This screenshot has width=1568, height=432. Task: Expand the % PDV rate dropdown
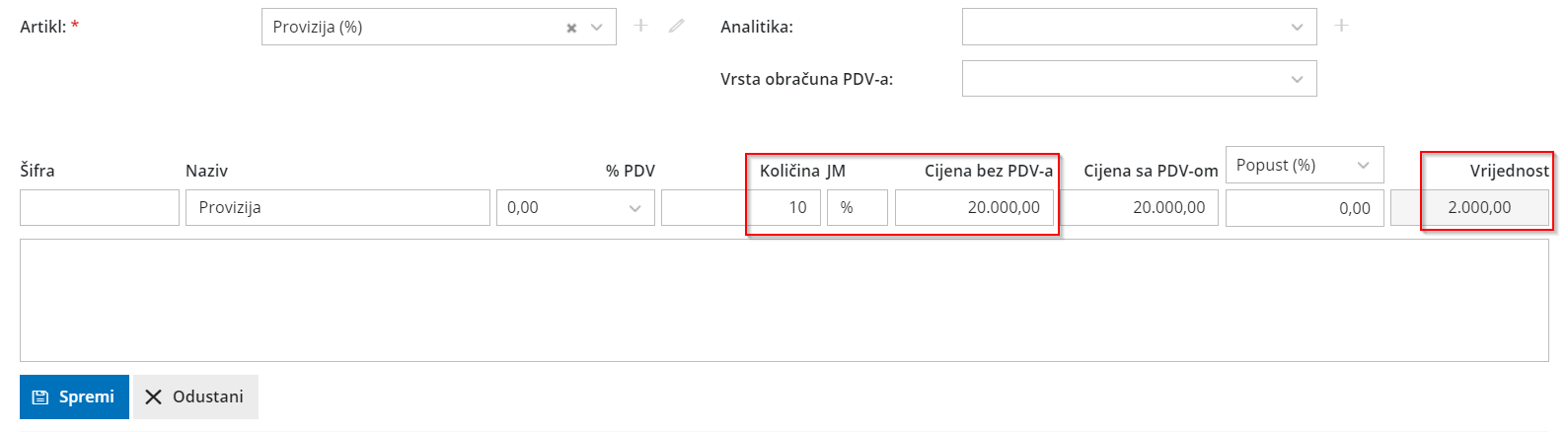tap(575, 207)
